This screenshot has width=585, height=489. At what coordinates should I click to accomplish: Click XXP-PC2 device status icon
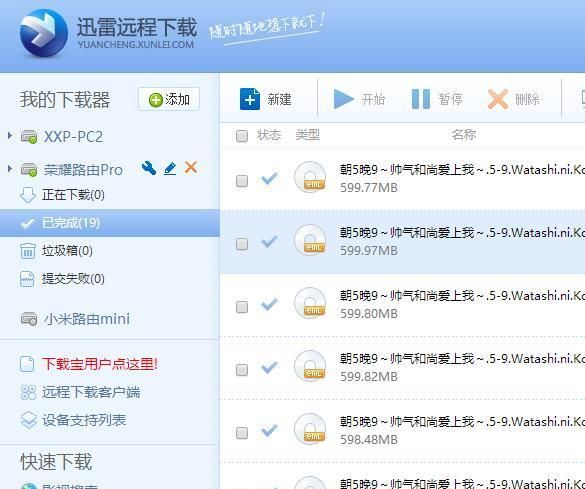(x=29, y=137)
